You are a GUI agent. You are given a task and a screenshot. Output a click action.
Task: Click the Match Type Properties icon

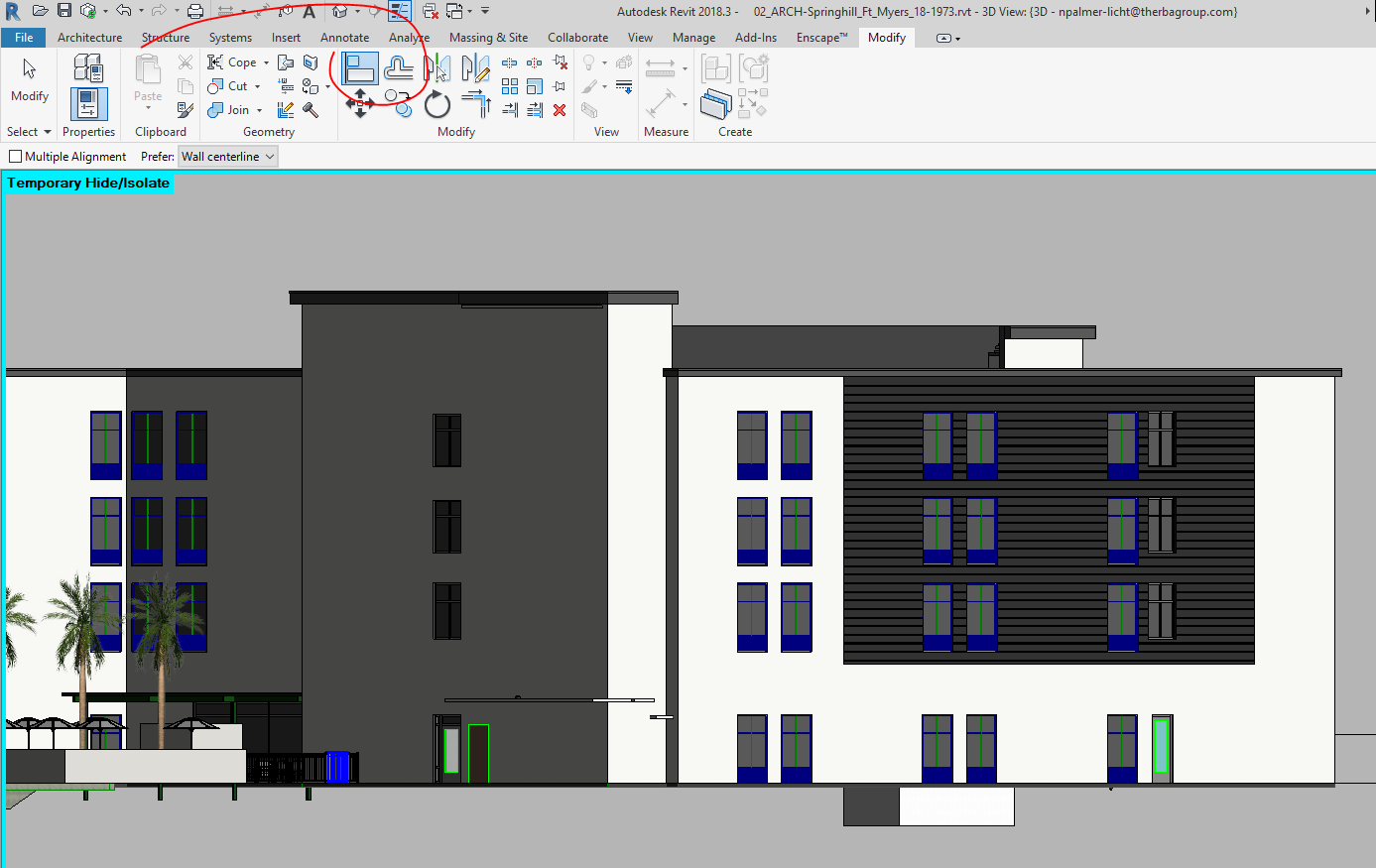click(x=186, y=110)
